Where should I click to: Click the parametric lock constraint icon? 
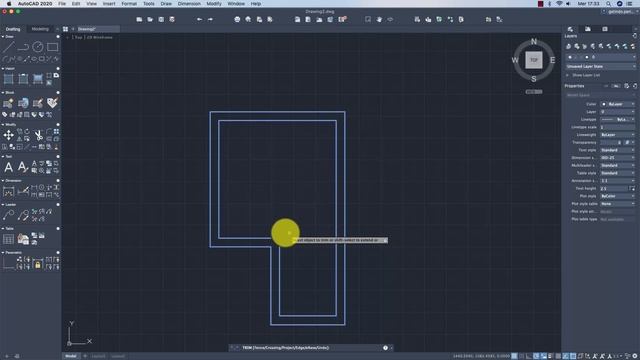[38, 264]
